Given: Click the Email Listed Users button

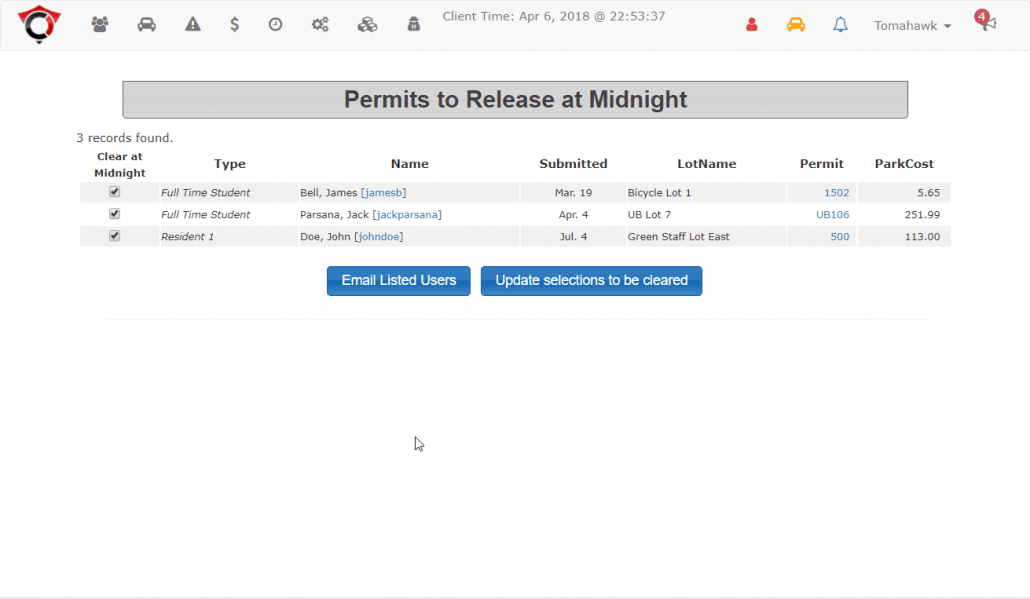Looking at the screenshot, I should pos(399,280).
